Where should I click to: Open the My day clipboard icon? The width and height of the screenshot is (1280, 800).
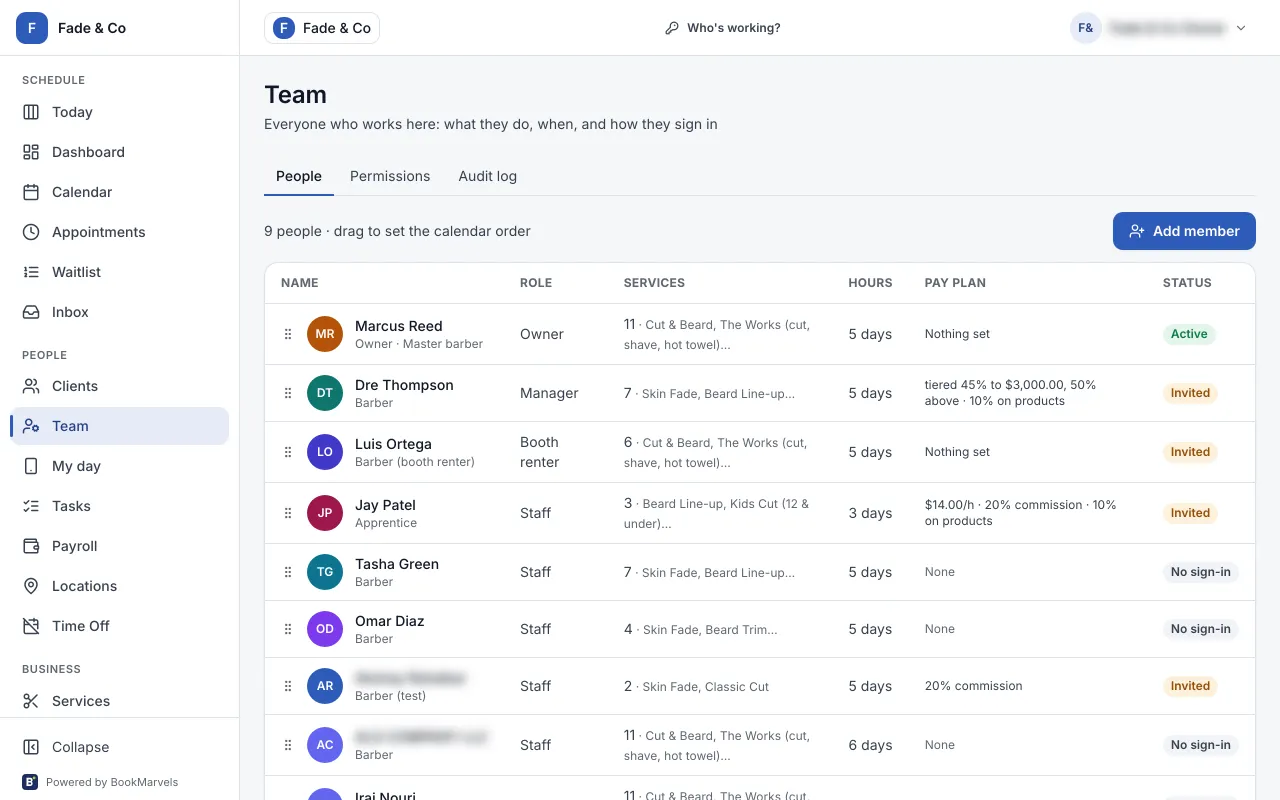click(x=31, y=466)
